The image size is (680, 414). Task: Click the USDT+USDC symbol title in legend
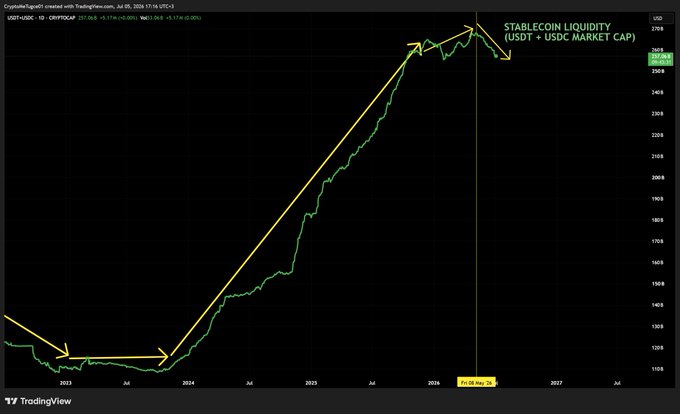[x=41, y=18]
